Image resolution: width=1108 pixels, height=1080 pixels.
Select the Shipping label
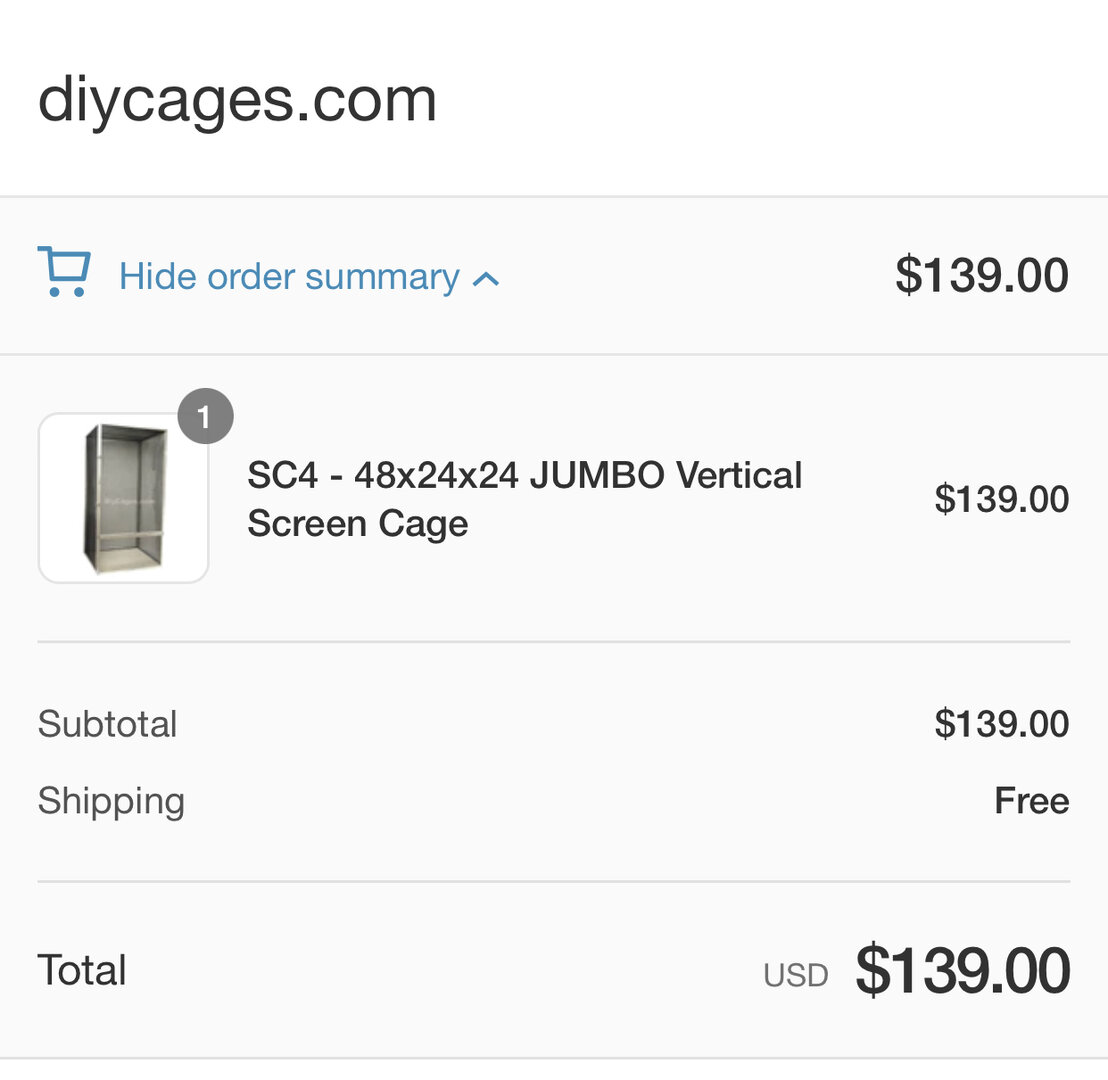(112, 802)
